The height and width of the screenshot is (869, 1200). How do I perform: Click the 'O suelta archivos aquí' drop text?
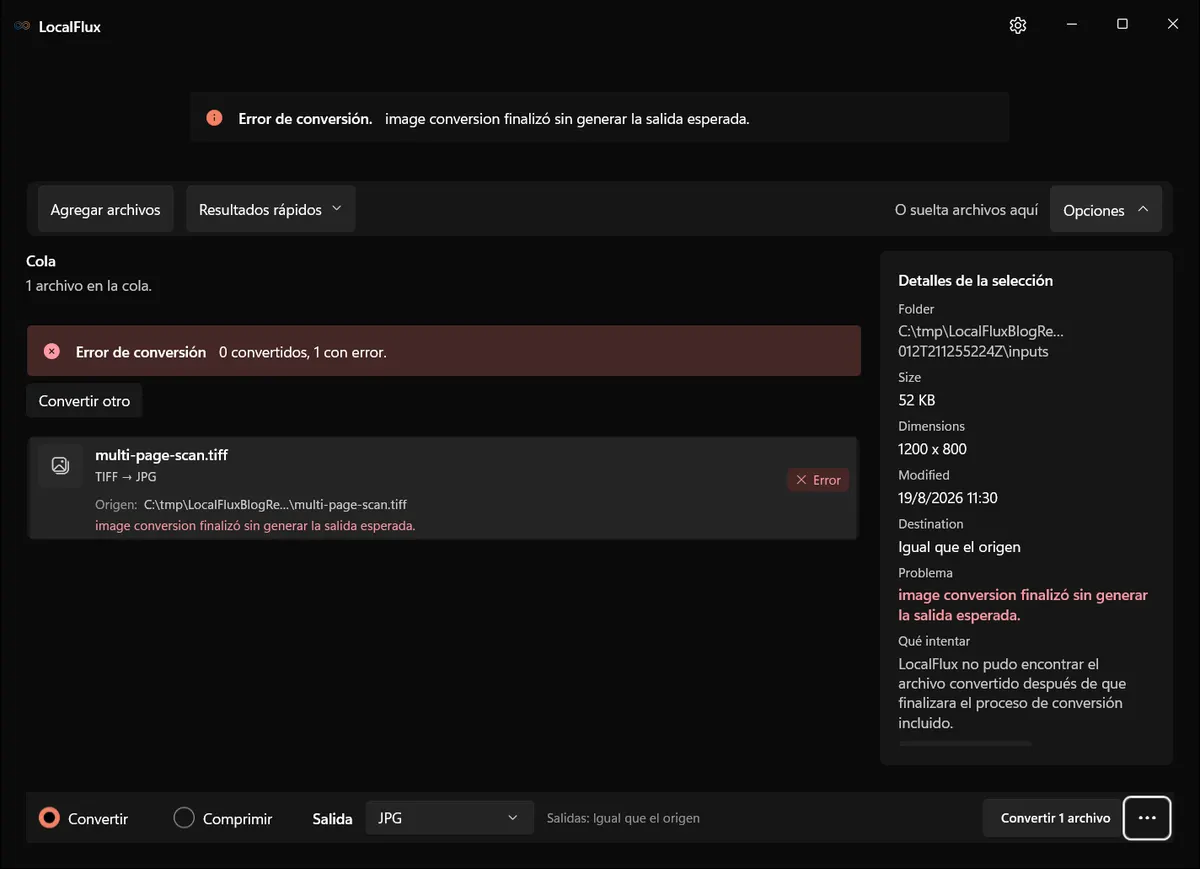(967, 210)
